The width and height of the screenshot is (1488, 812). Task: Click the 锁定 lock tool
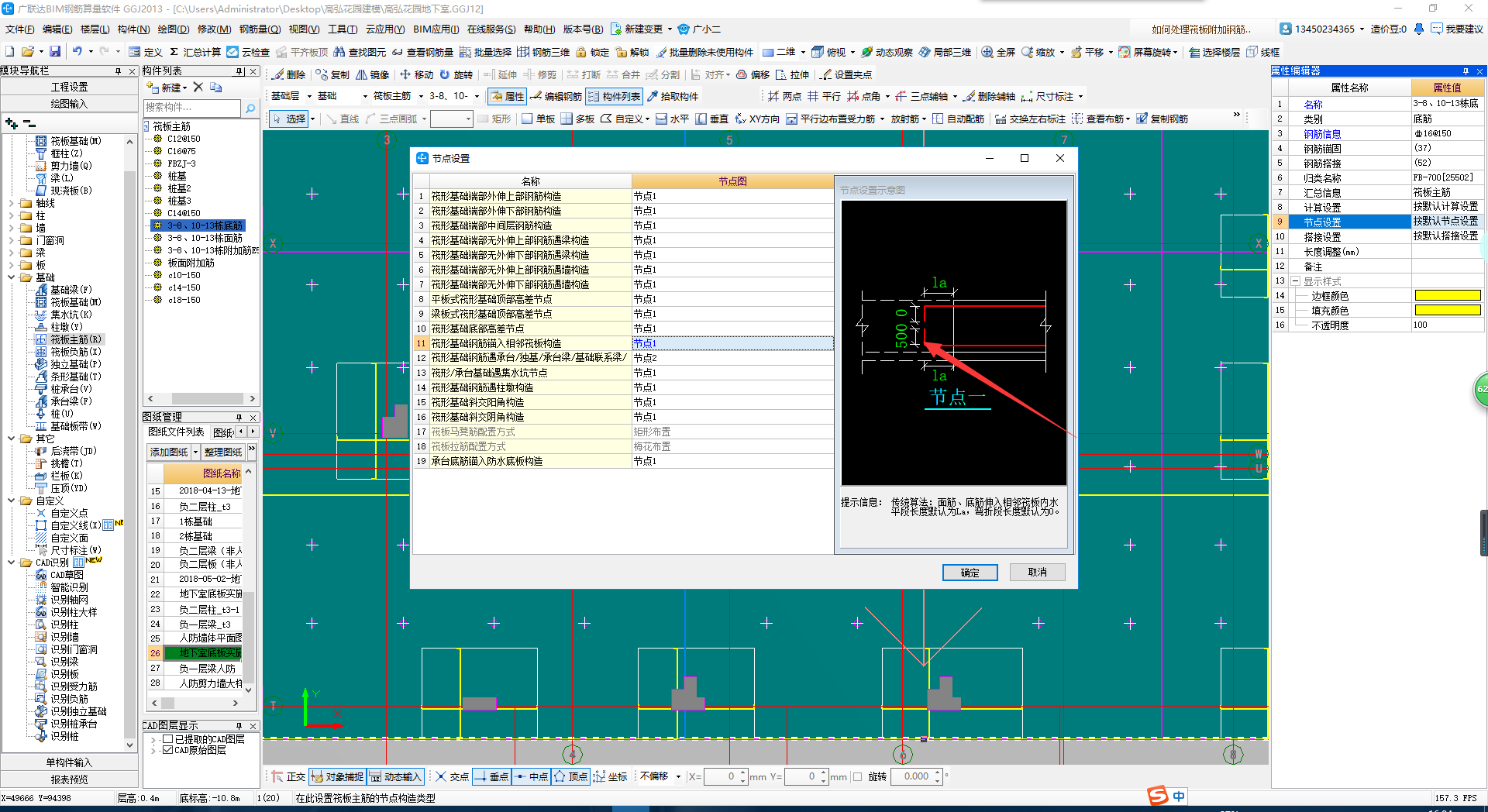(x=592, y=52)
